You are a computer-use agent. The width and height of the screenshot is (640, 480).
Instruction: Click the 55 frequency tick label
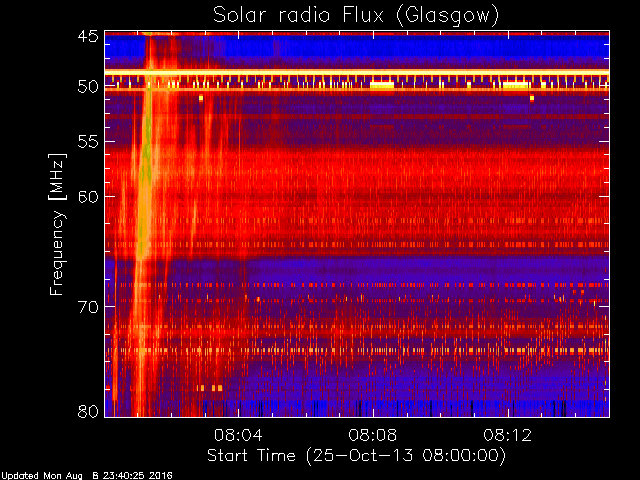pos(88,142)
